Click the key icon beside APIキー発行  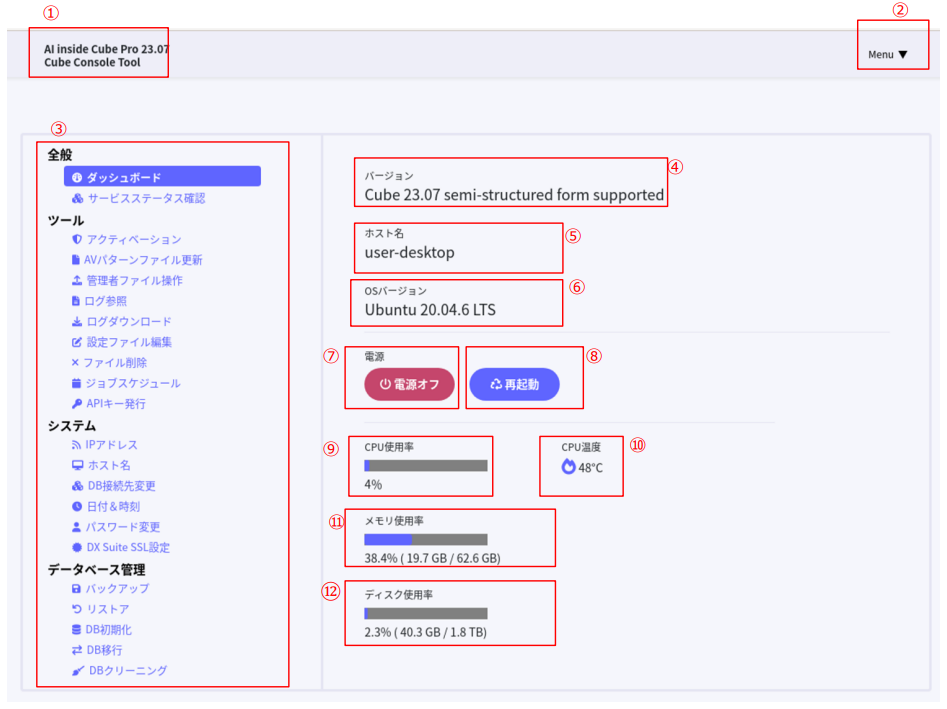pyautogui.click(x=77, y=404)
